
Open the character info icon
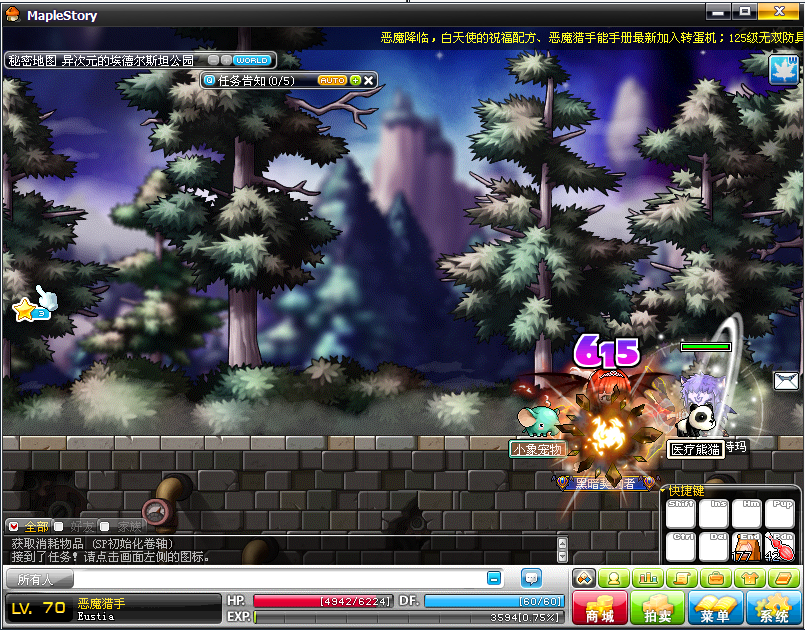[x=614, y=579]
